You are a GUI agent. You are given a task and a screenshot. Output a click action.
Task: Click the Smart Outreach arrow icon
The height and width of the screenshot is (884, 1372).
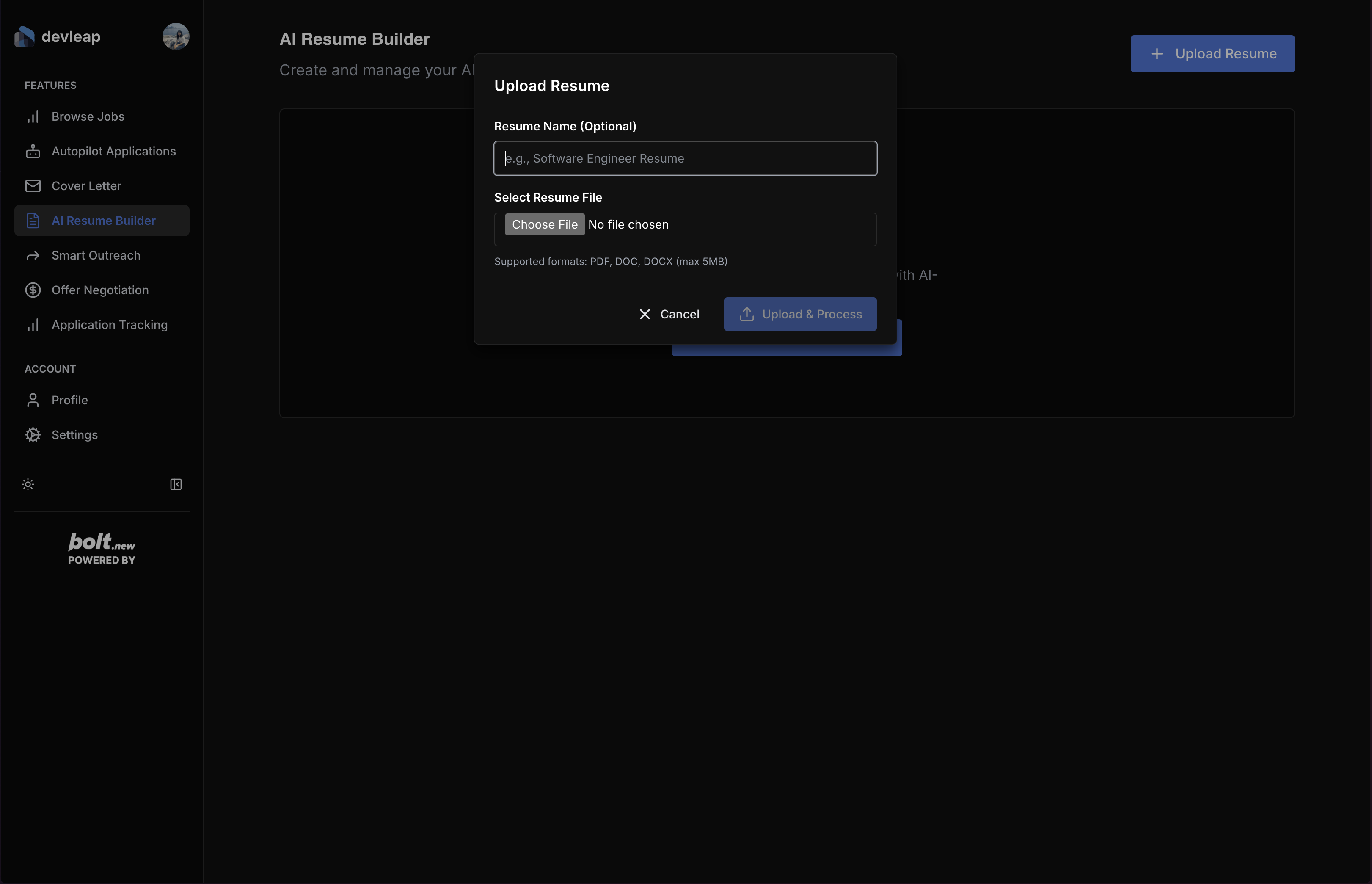point(33,255)
